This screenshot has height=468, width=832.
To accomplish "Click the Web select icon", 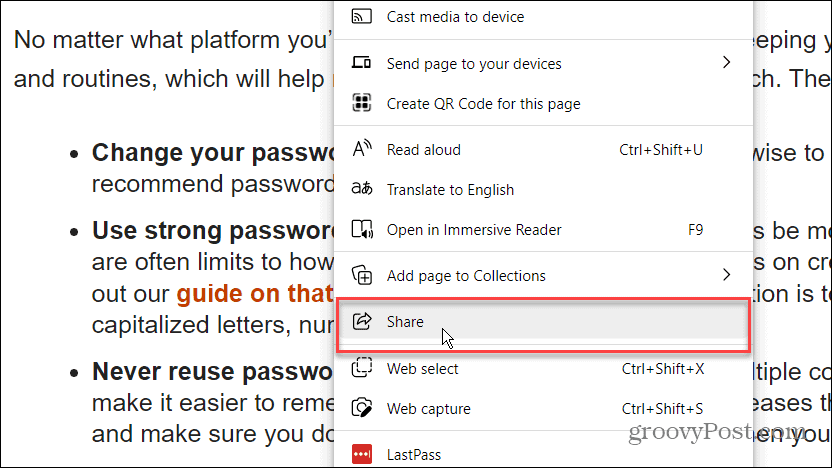I will click(362, 369).
